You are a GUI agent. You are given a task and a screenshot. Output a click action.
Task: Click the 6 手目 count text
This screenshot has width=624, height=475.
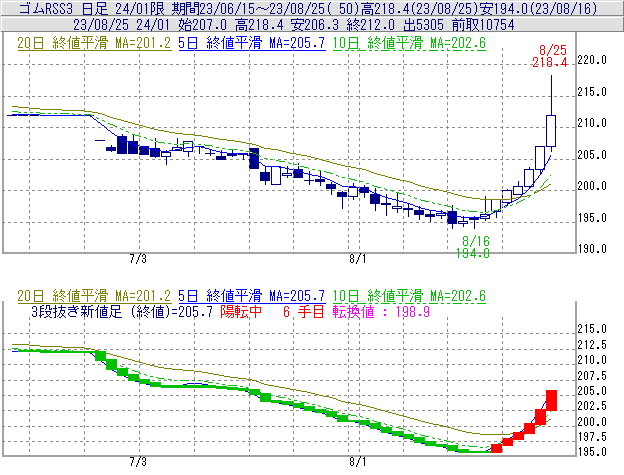[x=303, y=312]
